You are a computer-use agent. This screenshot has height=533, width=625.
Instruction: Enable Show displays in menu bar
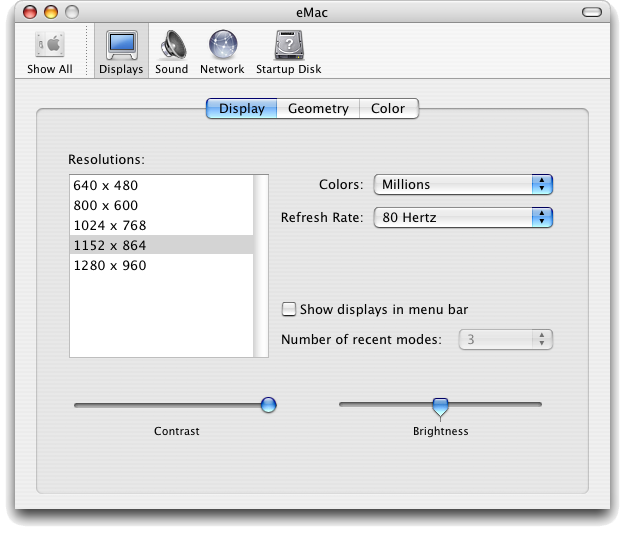(289, 309)
